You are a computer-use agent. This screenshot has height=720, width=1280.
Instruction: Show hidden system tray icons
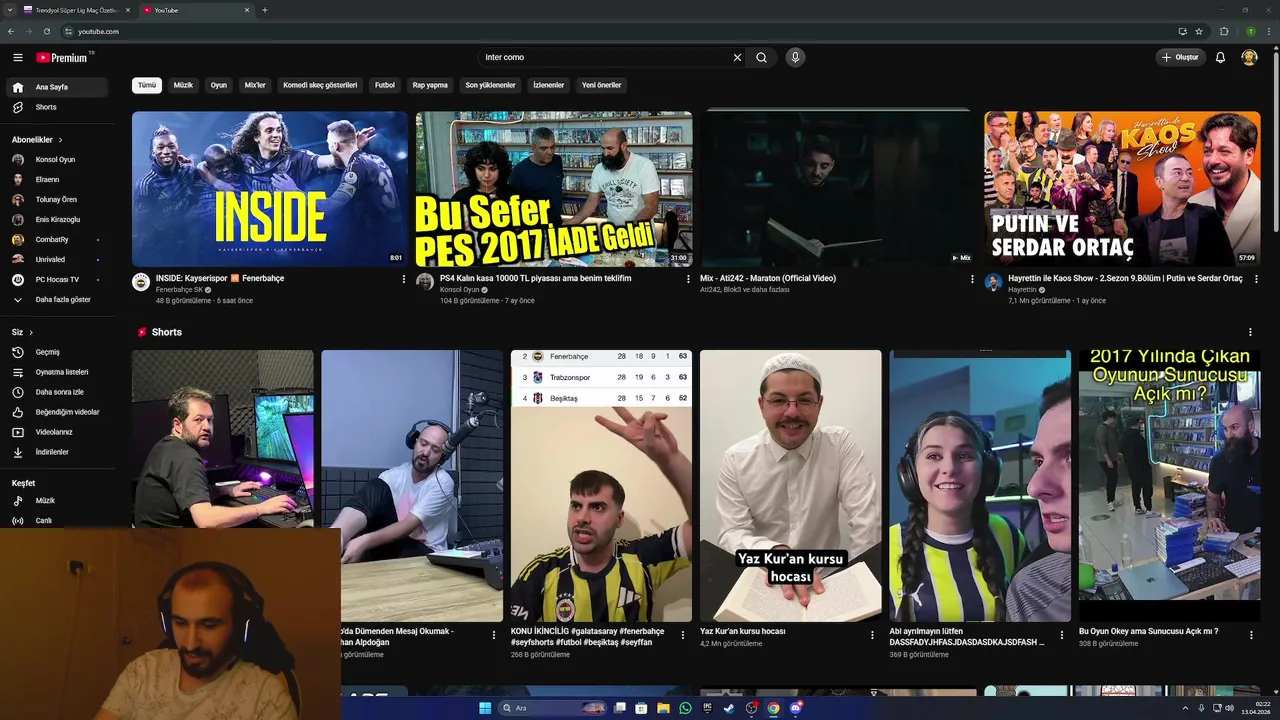coord(1185,708)
